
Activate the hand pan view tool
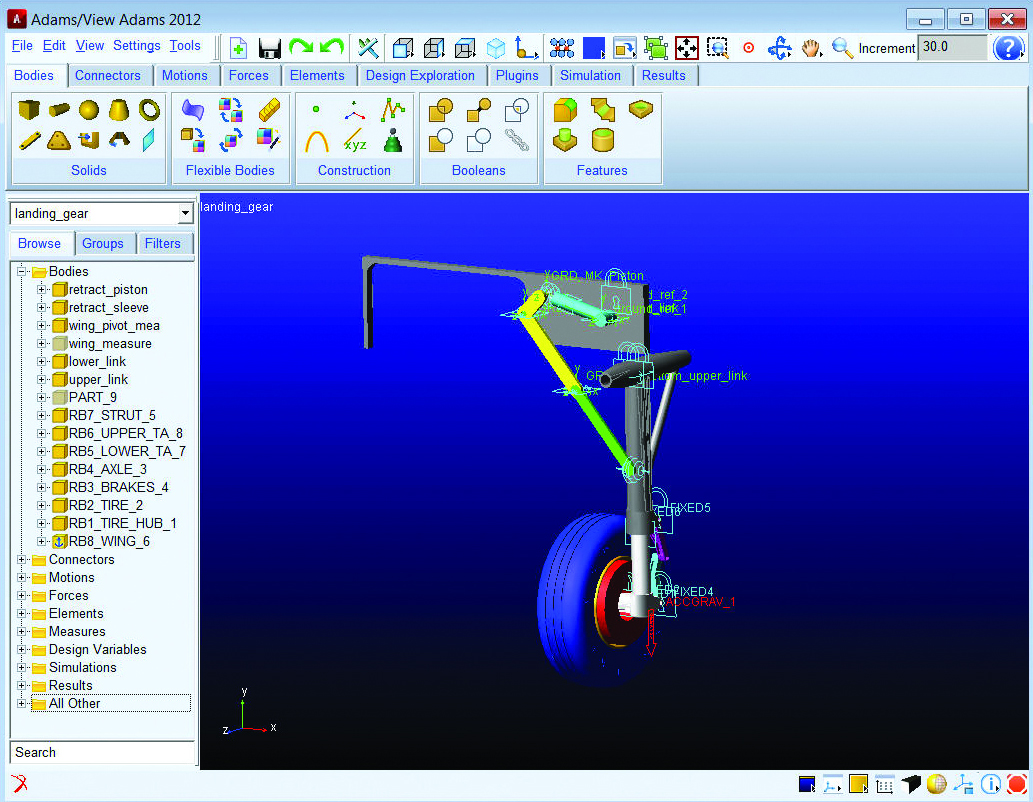point(810,48)
